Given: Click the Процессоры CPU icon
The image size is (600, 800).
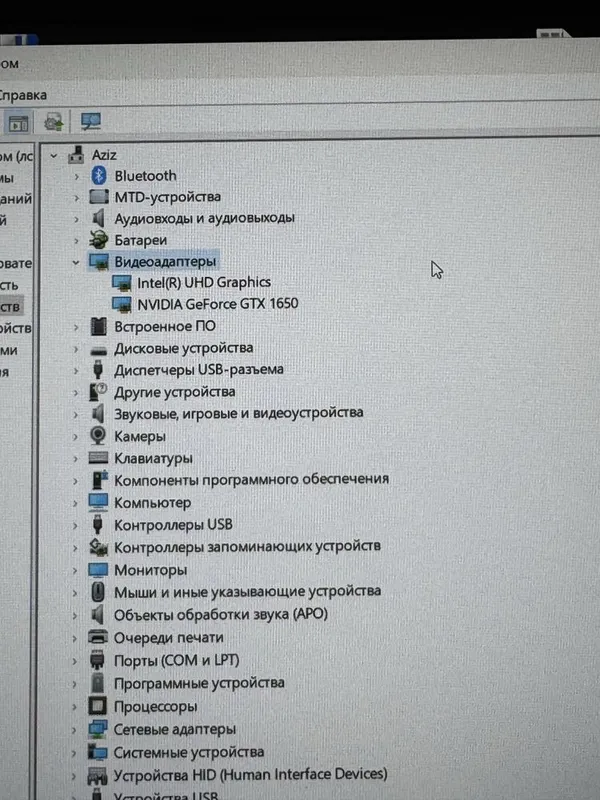Looking at the screenshot, I should (x=97, y=706).
